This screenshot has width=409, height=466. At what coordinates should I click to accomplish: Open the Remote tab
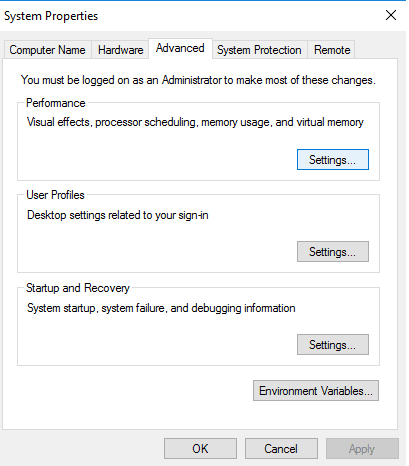click(x=332, y=50)
